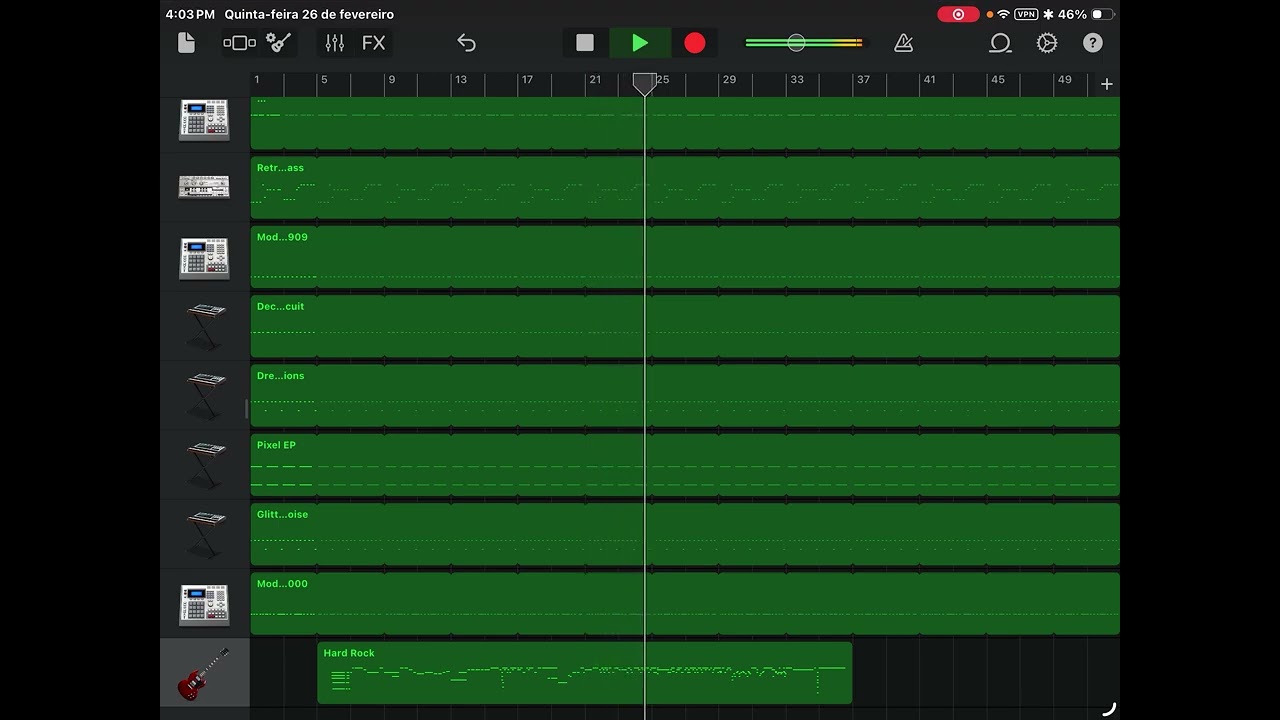Select the Mod...909 region
Viewport: 1280px width, 720px height.
coord(685,257)
